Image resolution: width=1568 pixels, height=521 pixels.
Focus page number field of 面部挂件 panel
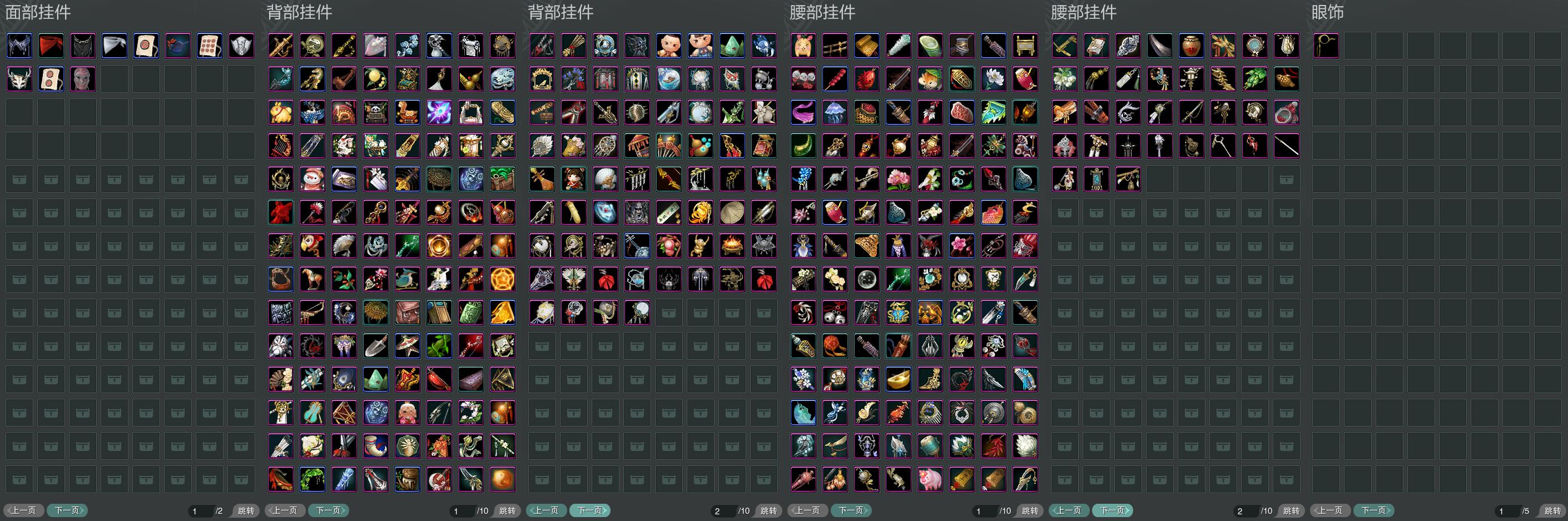[201, 511]
